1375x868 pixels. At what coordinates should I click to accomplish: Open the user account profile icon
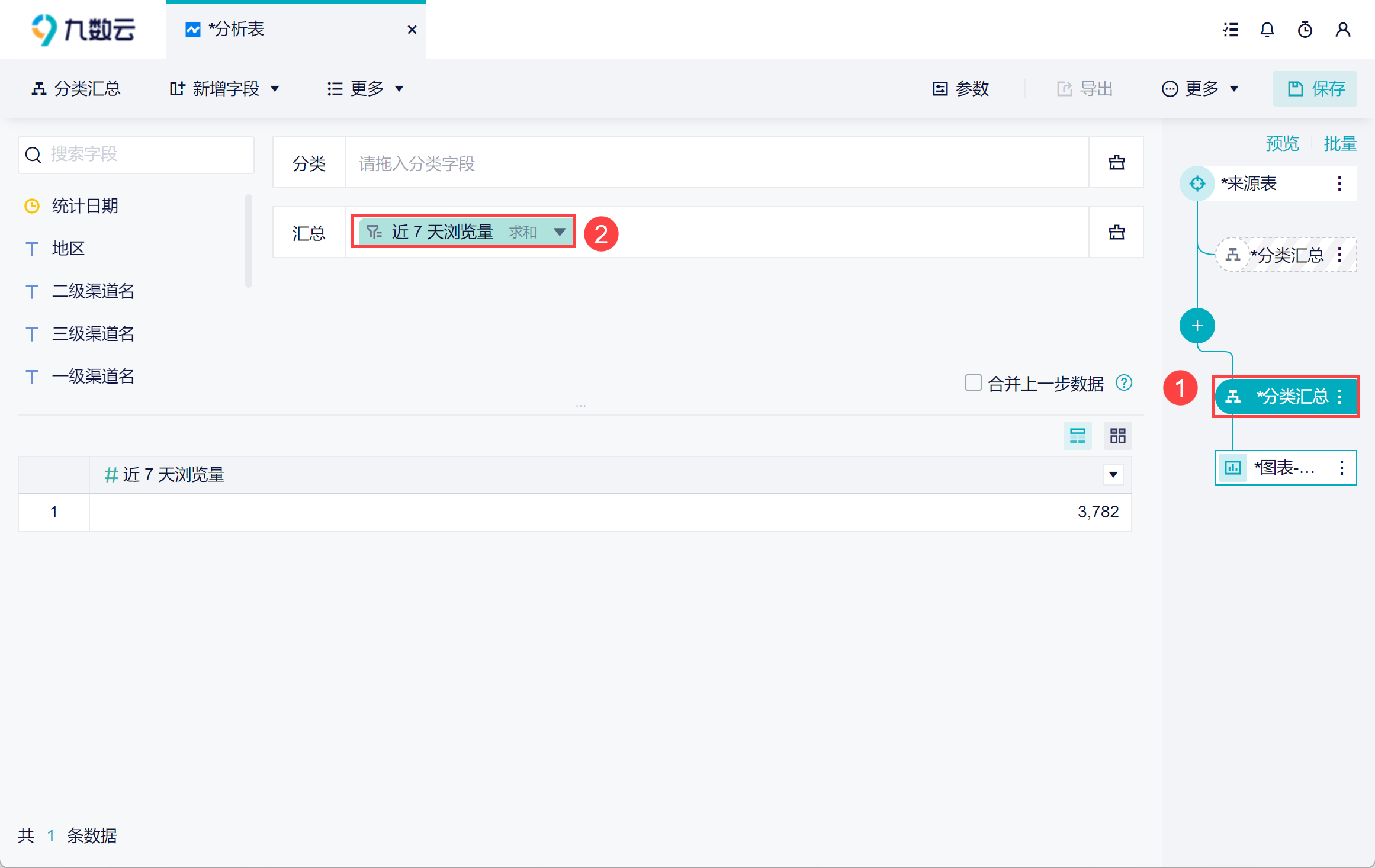click(x=1342, y=30)
